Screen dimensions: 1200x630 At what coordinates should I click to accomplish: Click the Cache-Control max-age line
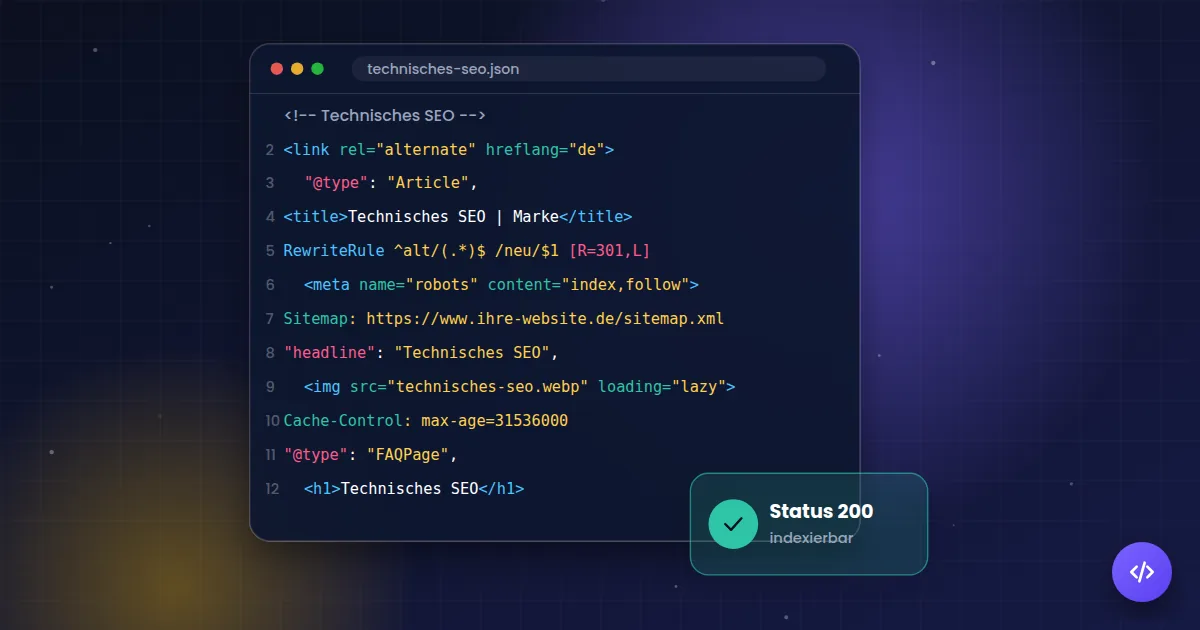point(426,421)
